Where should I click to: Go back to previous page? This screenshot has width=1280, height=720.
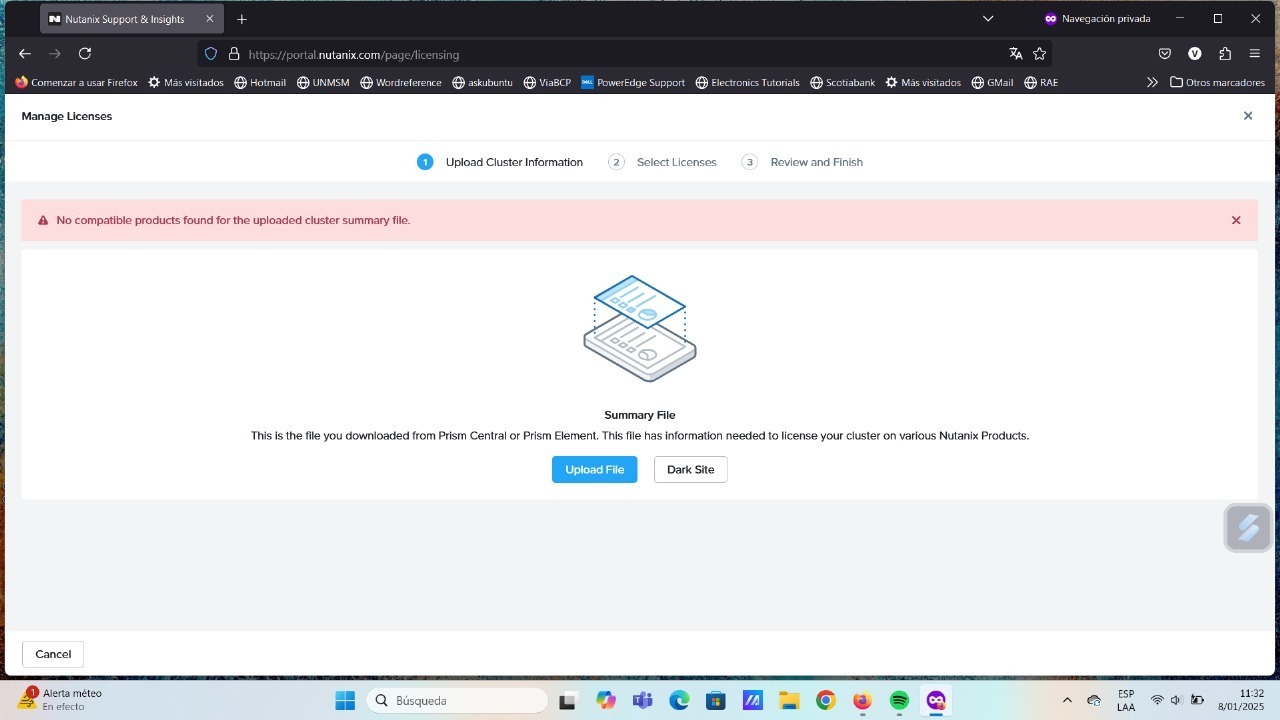tap(25, 54)
